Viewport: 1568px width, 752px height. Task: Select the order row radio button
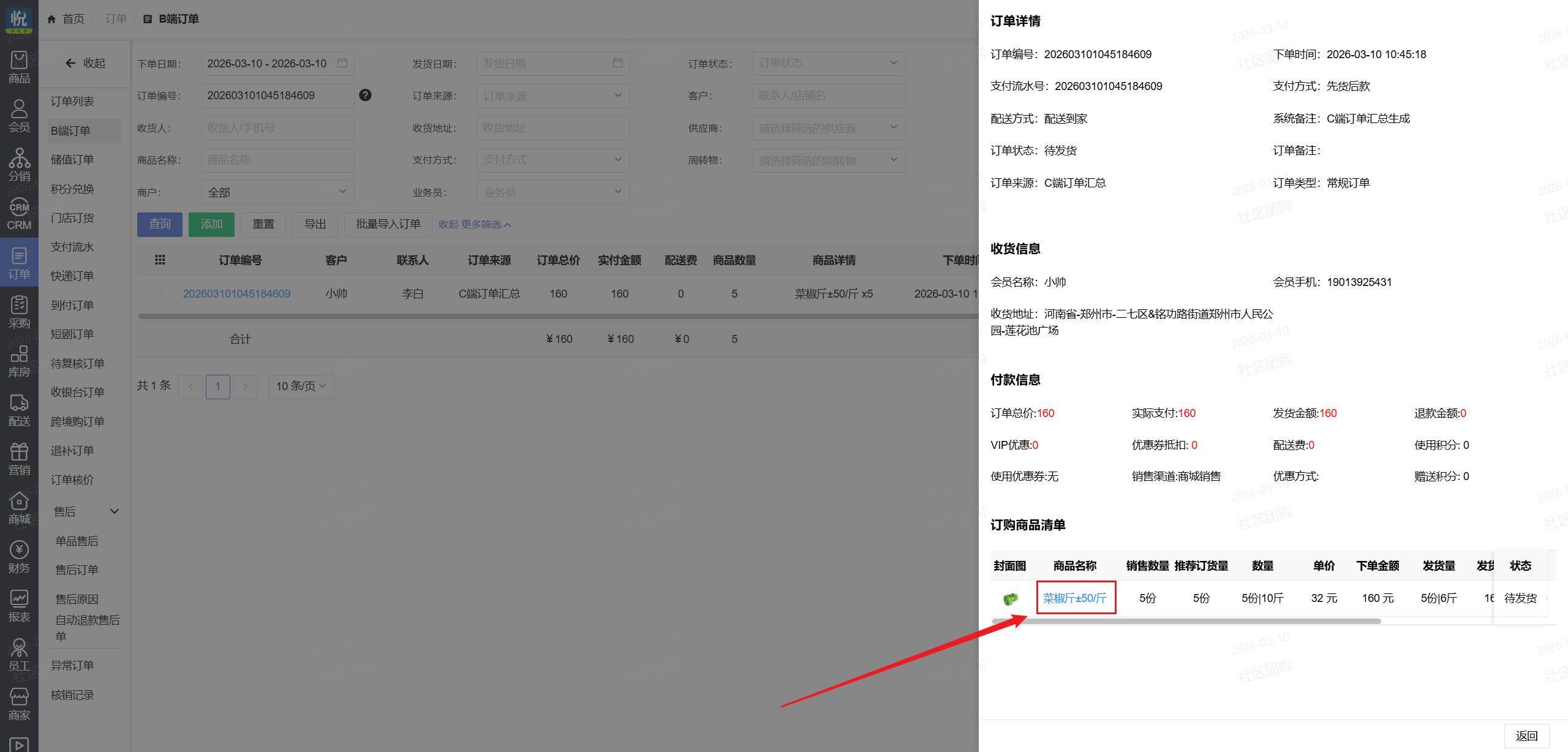(x=160, y=294)
